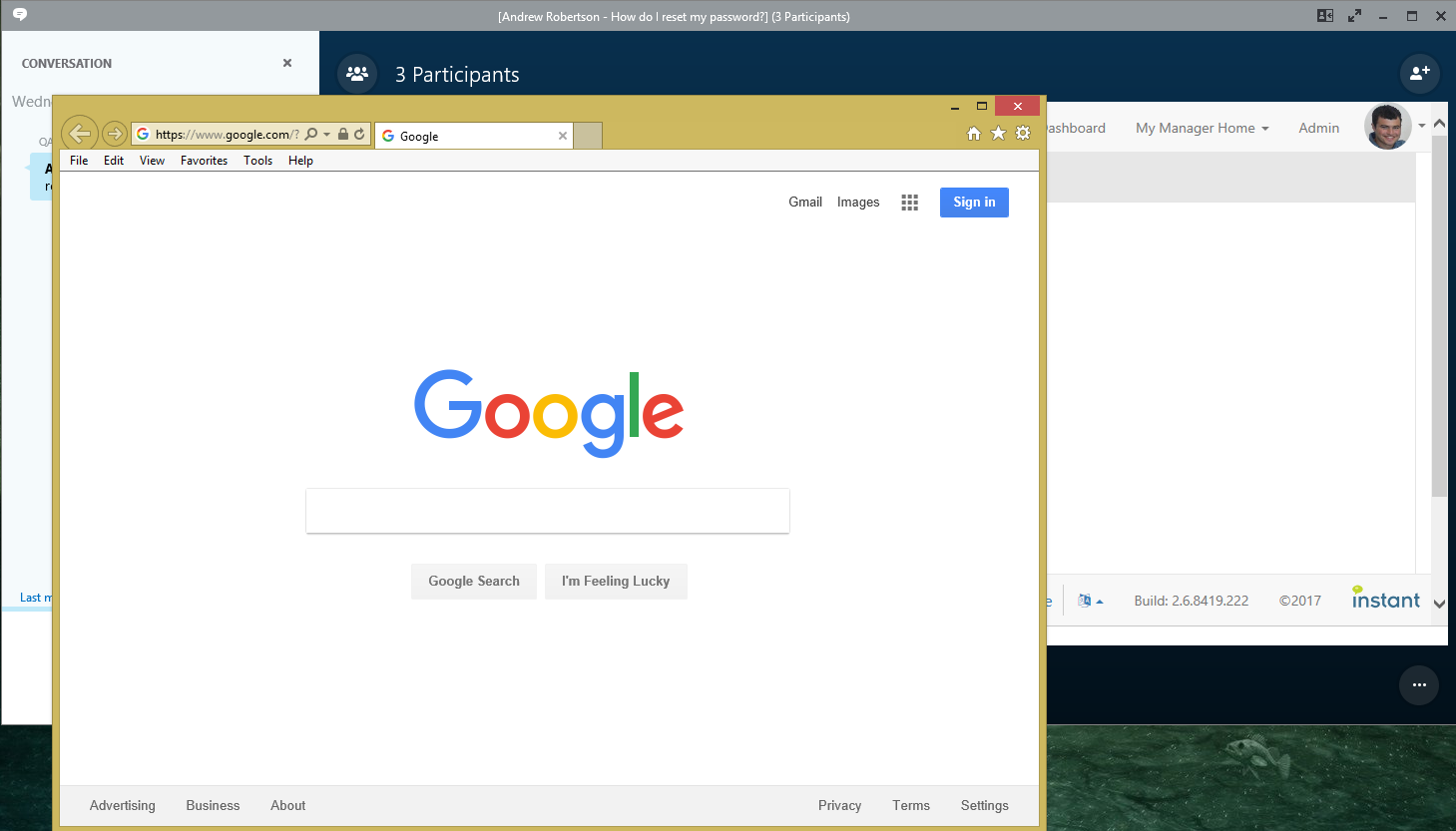Click the Gmail link
Screen dimensions: 1456x831
tap(805, 202)
